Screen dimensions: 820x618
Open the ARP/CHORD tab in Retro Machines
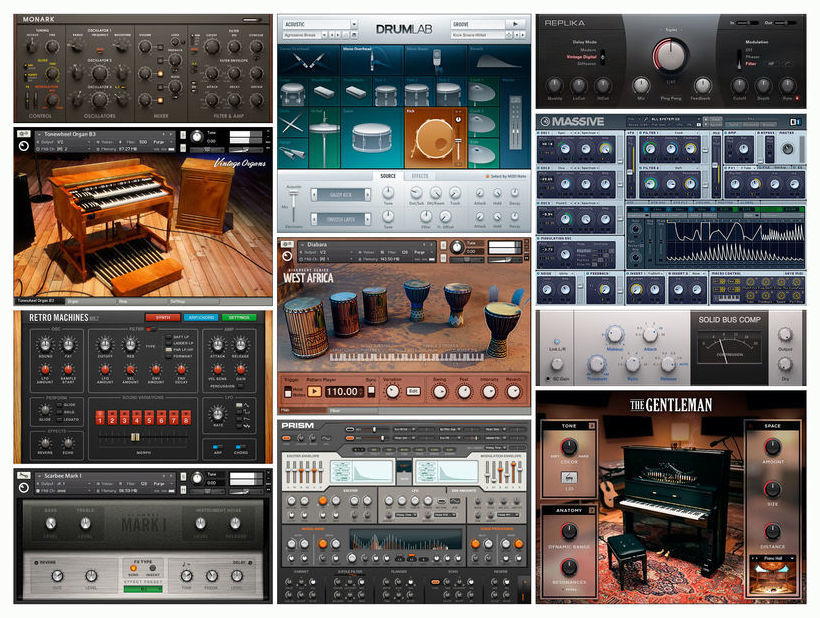pyautogui.click(x=201, y=317)
